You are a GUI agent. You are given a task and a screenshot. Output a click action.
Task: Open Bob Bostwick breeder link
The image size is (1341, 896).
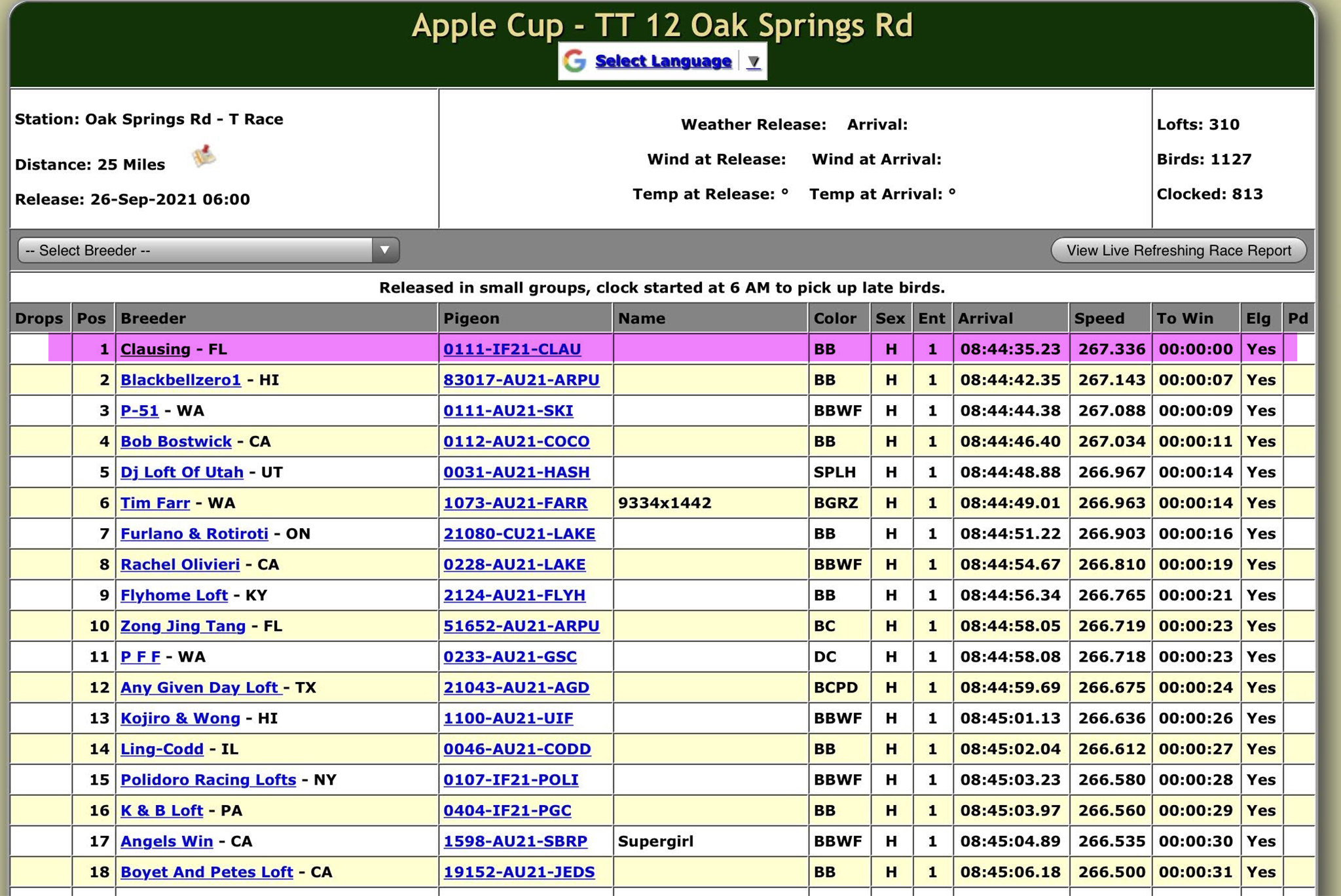pyautogui.click(x=175, y=442)
